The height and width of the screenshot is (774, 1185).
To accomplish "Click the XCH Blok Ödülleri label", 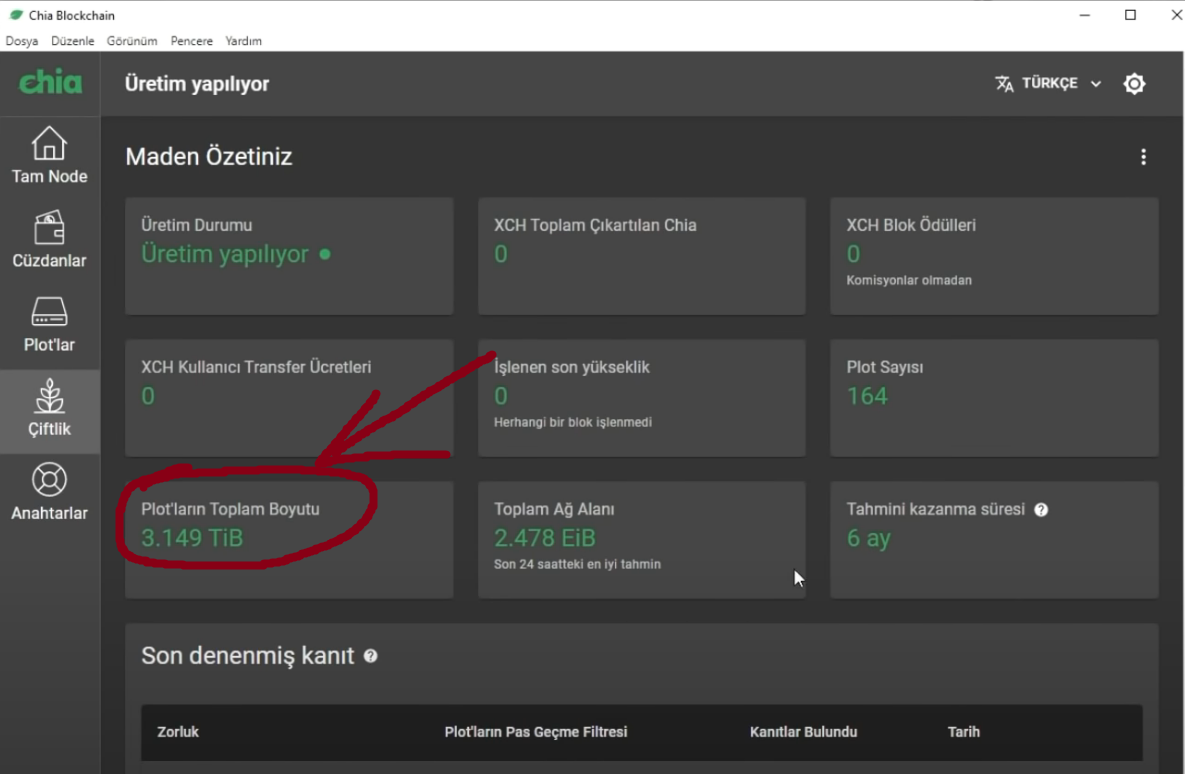I will tap(911, 225).
